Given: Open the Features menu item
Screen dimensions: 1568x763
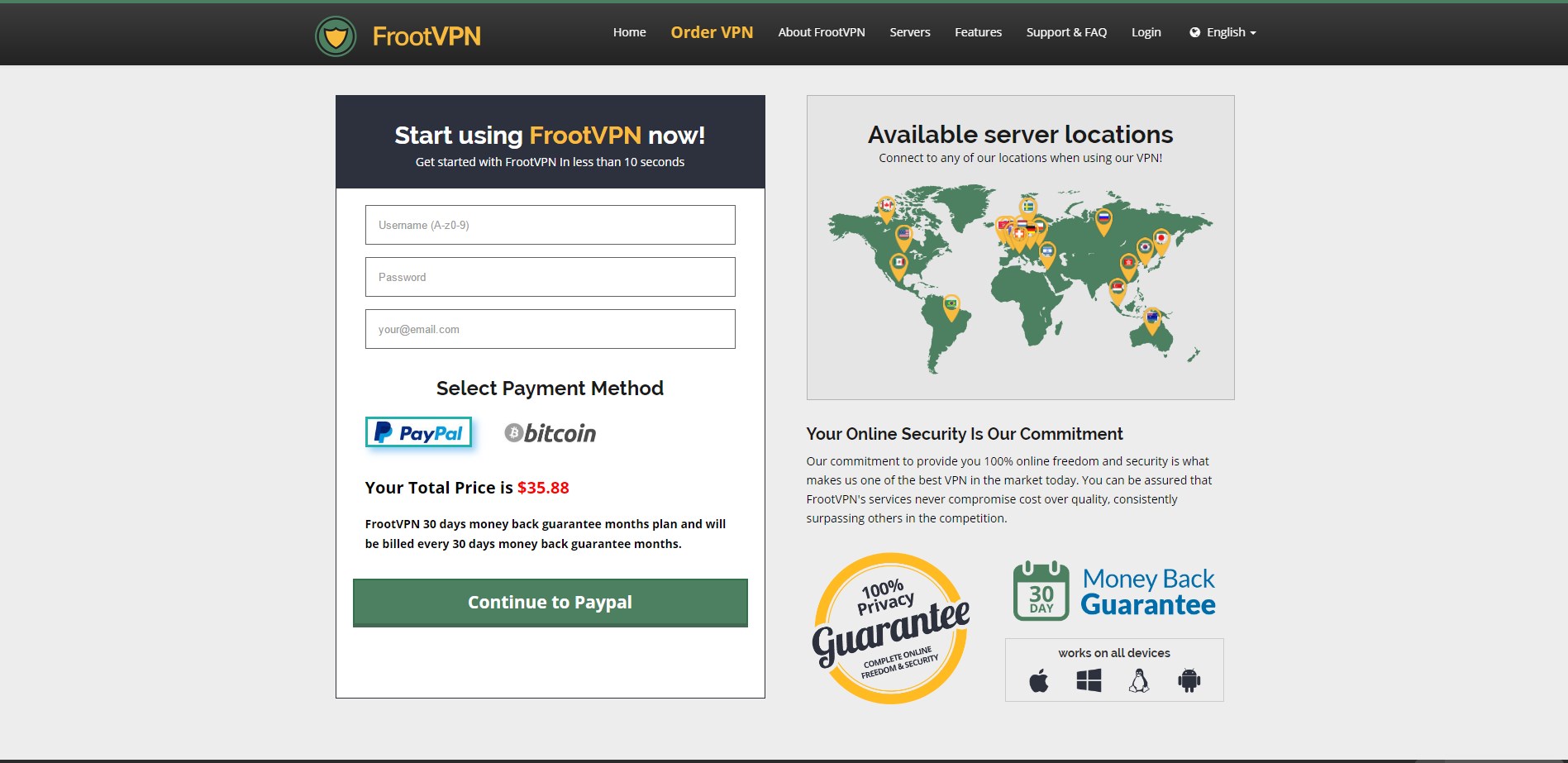Looking at the screenshot, I should pos(978,32).
